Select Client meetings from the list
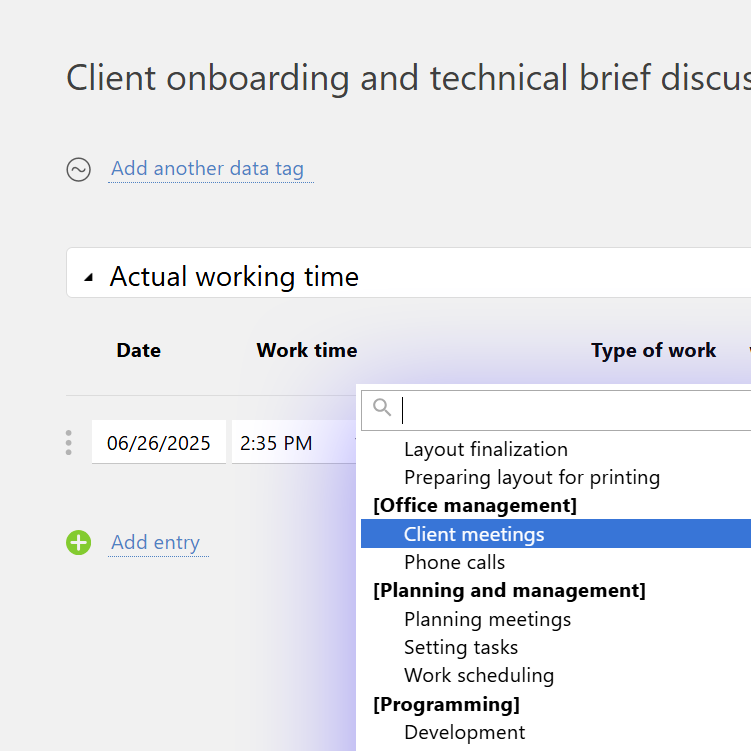The image size is (751, 751). [x=474, y=534]
